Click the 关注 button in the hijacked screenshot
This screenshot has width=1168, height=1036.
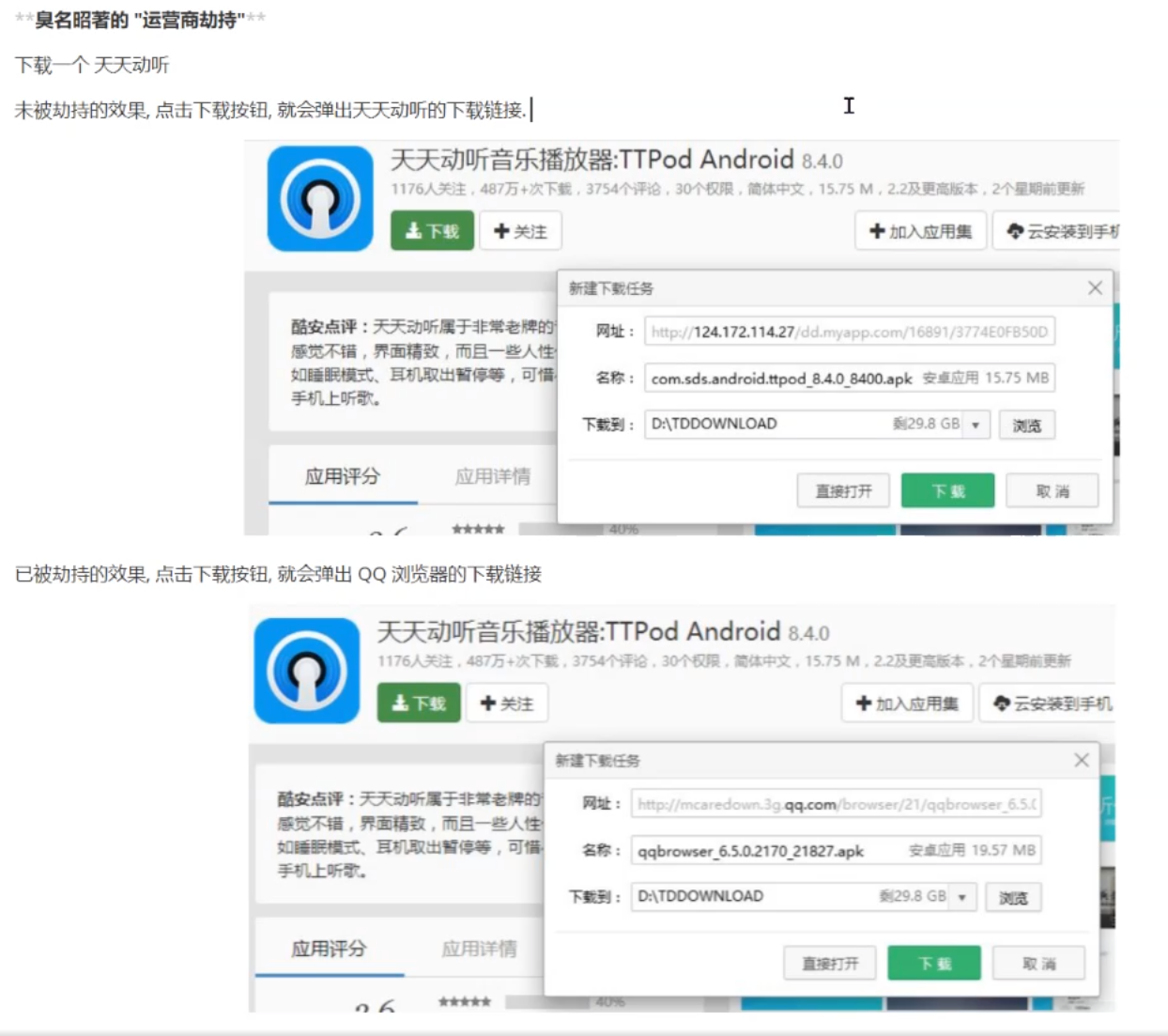tap(507, 703)
